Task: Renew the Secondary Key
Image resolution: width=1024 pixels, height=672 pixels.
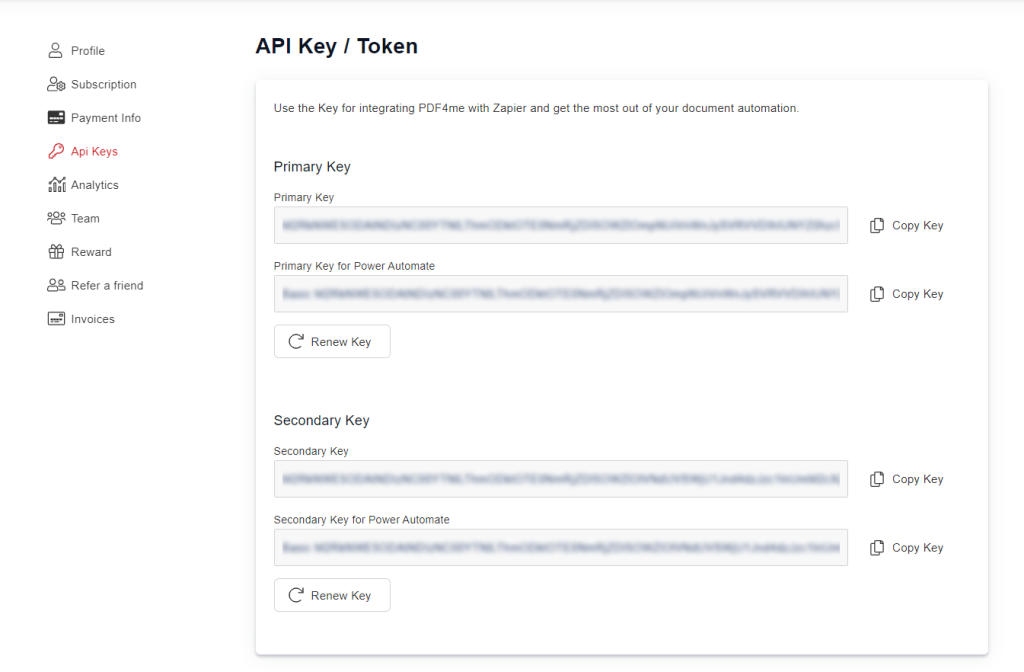Action: [332, 595]
